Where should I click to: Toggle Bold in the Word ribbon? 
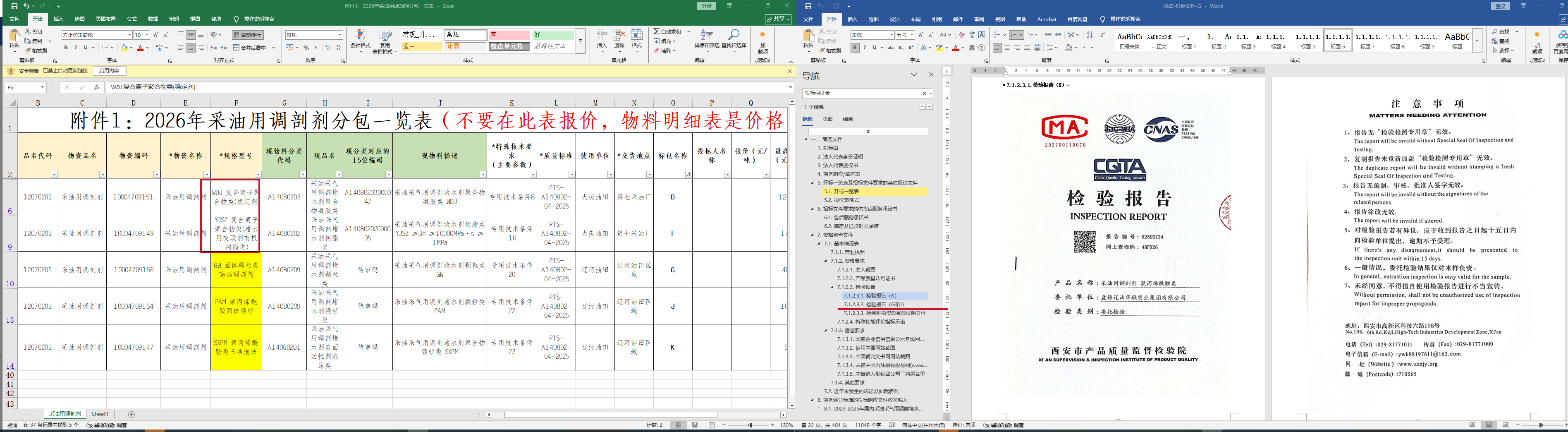tap(855, 48)
